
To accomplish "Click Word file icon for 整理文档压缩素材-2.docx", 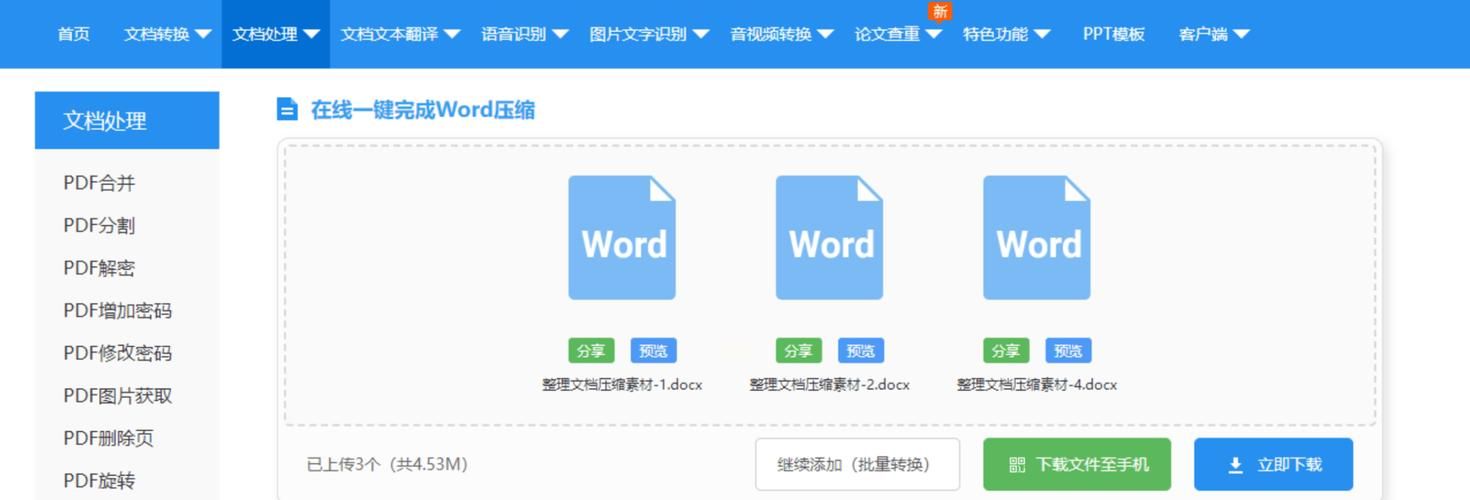I will 829,238.
